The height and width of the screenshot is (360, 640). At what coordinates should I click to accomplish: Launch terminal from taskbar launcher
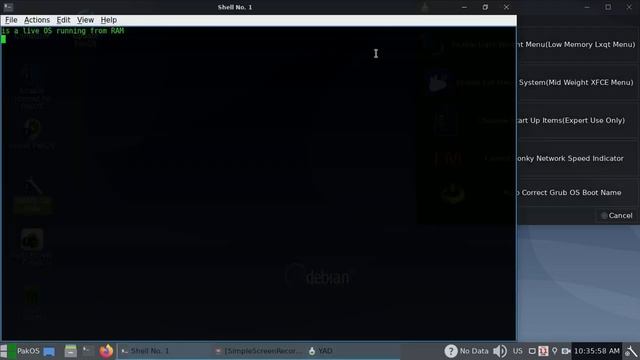click(x=88, y=351)
